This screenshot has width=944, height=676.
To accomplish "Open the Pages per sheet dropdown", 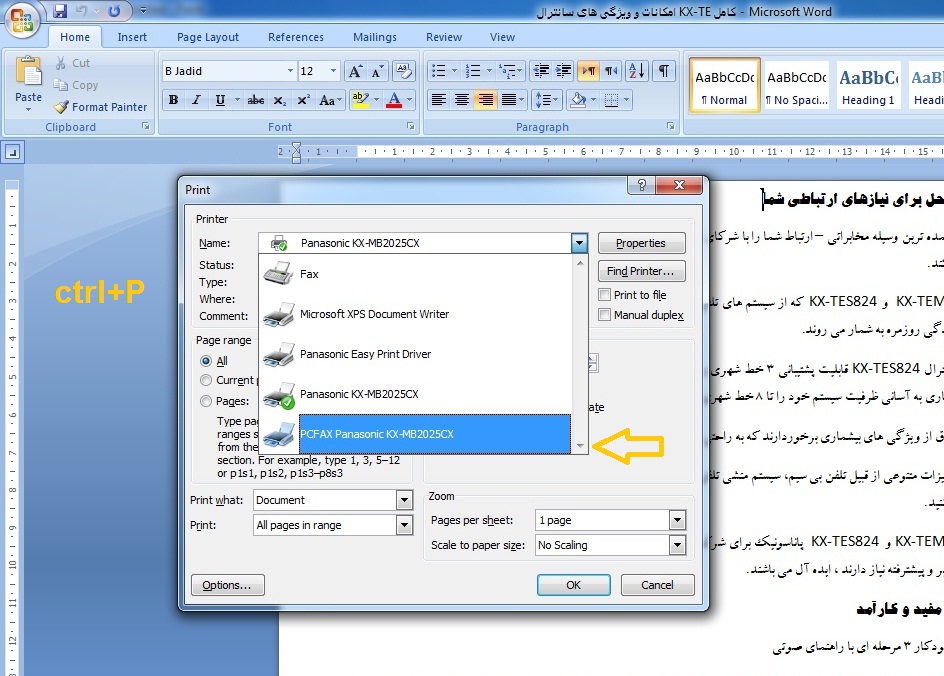I will tap(677, 519).
